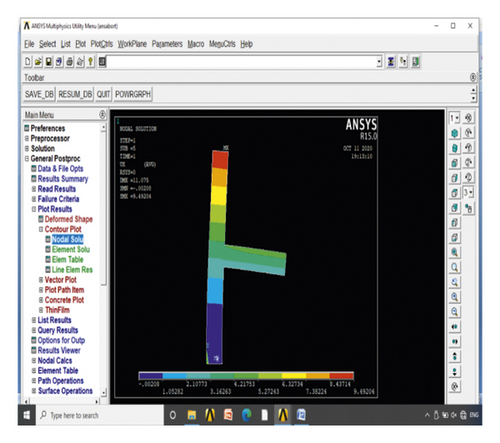Open the active window number dropdown
The width and height of the screenshot is (500, 443).
[x=455, y=118]
